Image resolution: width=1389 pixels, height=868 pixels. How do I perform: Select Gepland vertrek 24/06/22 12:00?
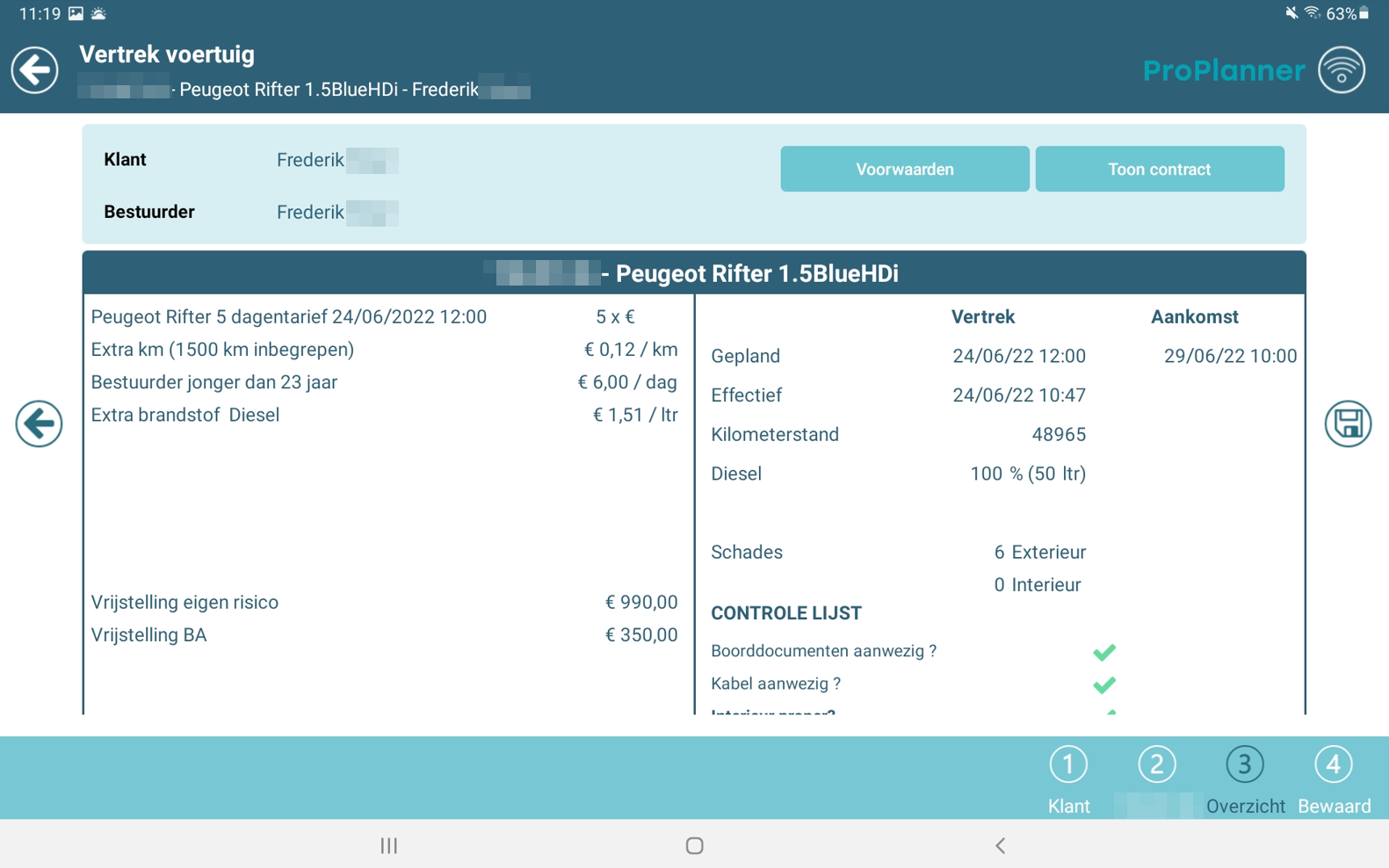[x=1019, y=356]
